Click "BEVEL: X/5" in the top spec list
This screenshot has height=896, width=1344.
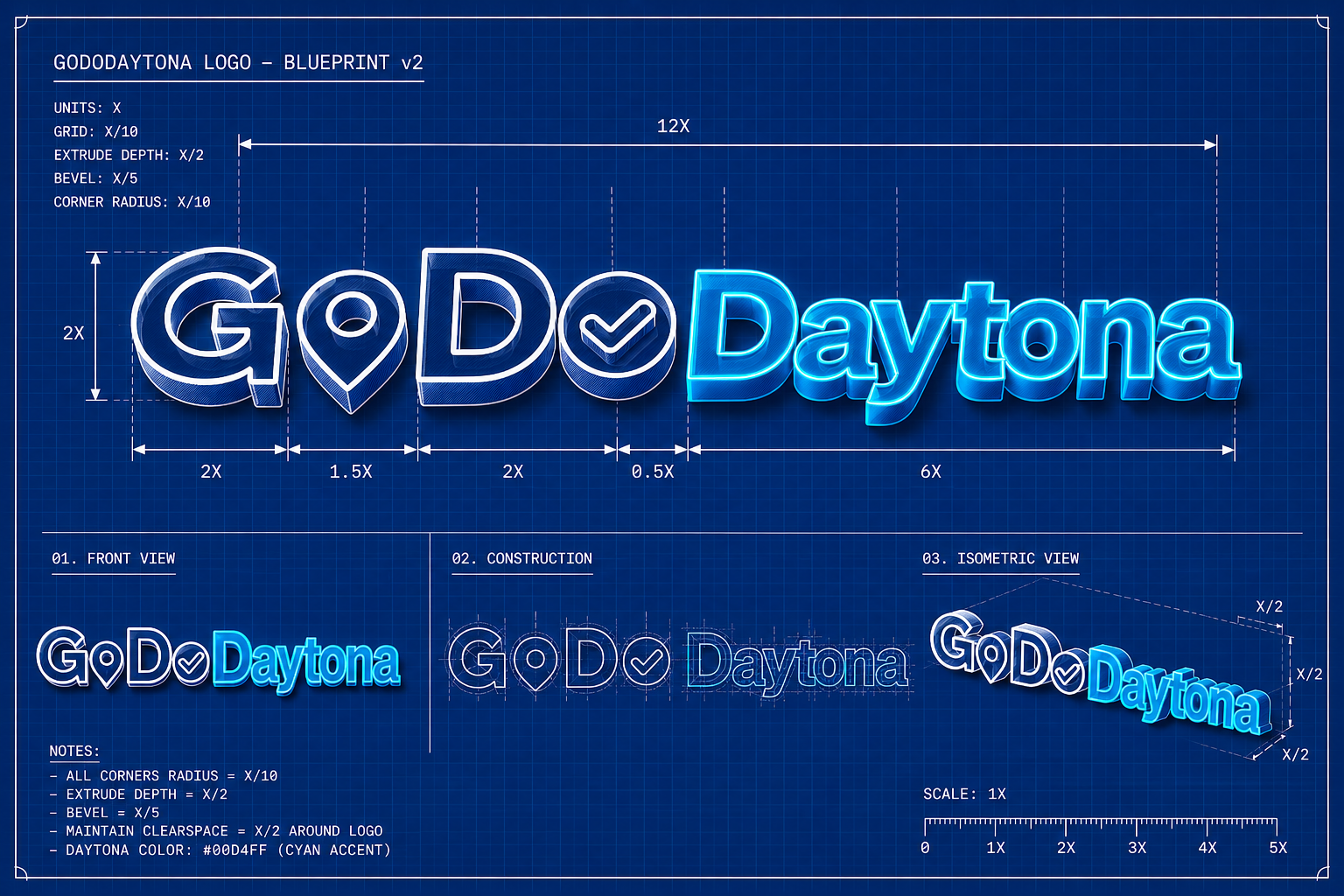pos(95,178)
